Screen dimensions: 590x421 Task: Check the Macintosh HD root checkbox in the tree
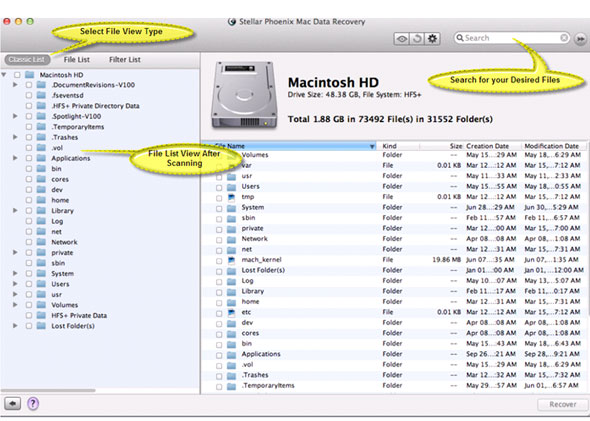click(17, 75)
